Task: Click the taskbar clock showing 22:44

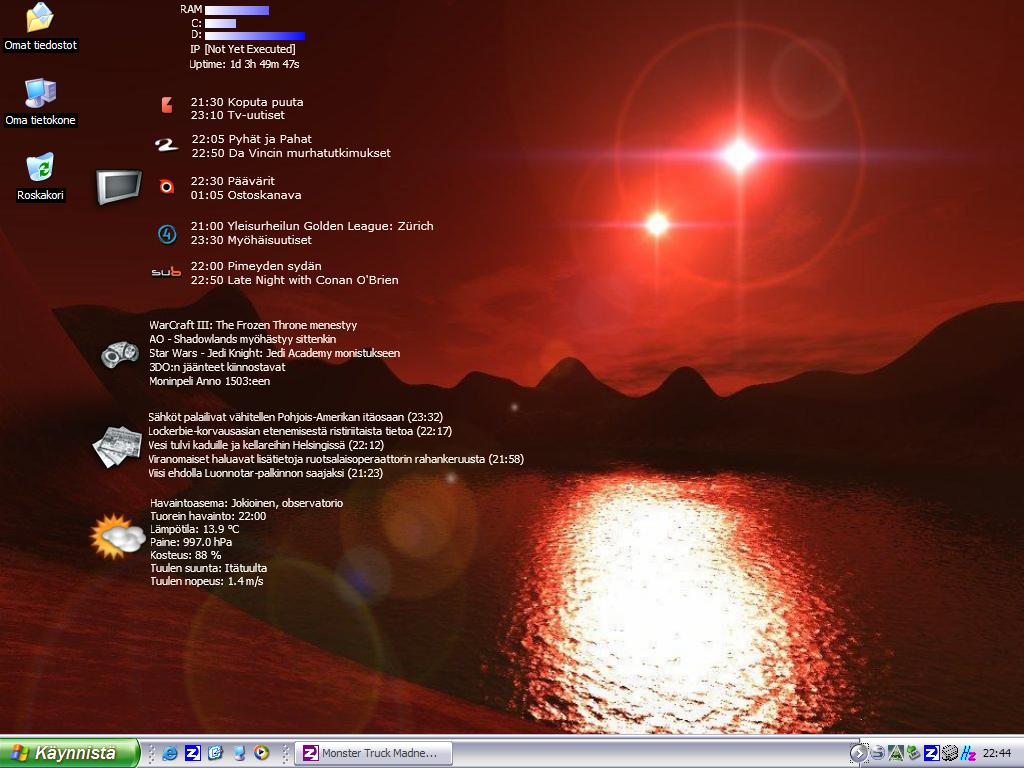Action: [x=996, y=753]
